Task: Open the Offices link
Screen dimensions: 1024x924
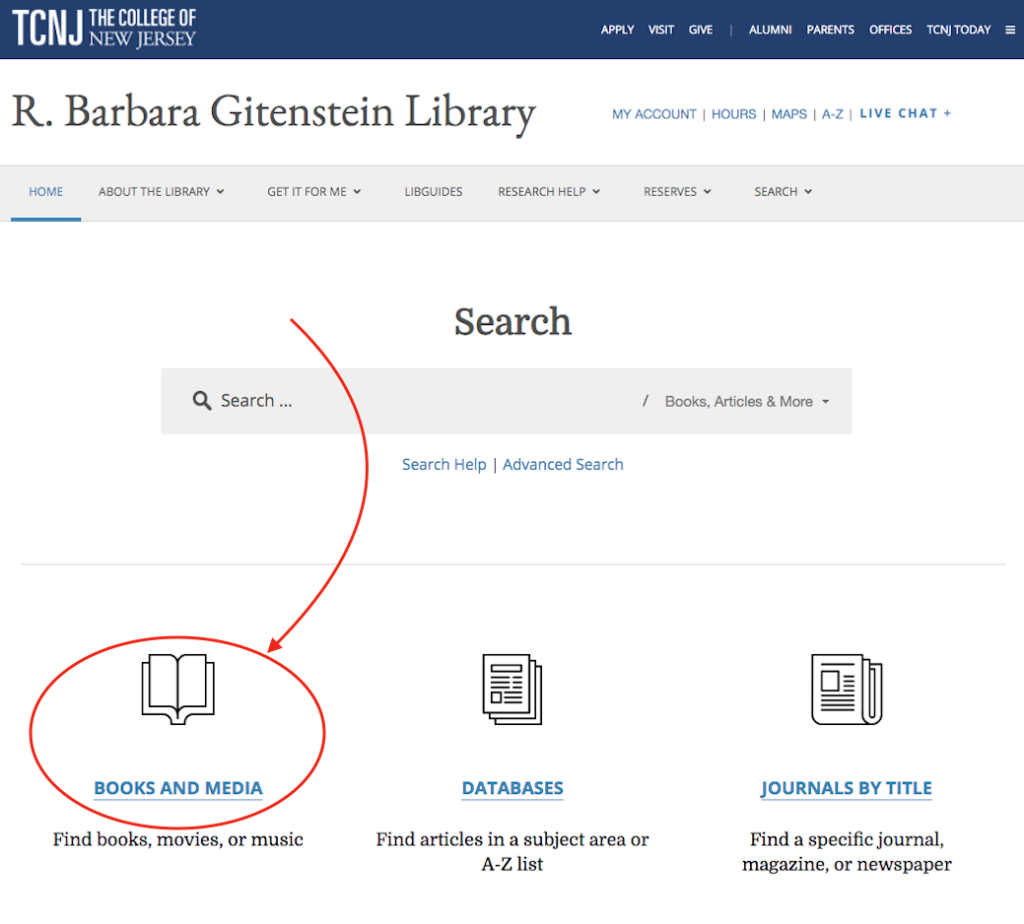Action: (x=890, y=30)
